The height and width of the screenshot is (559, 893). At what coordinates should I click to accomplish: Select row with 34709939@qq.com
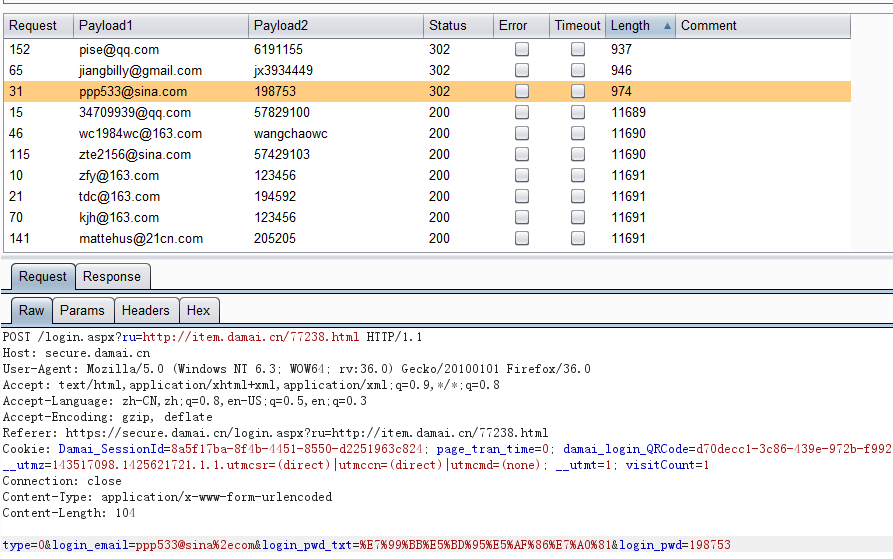pyautogui.click(x=427, y=113)
